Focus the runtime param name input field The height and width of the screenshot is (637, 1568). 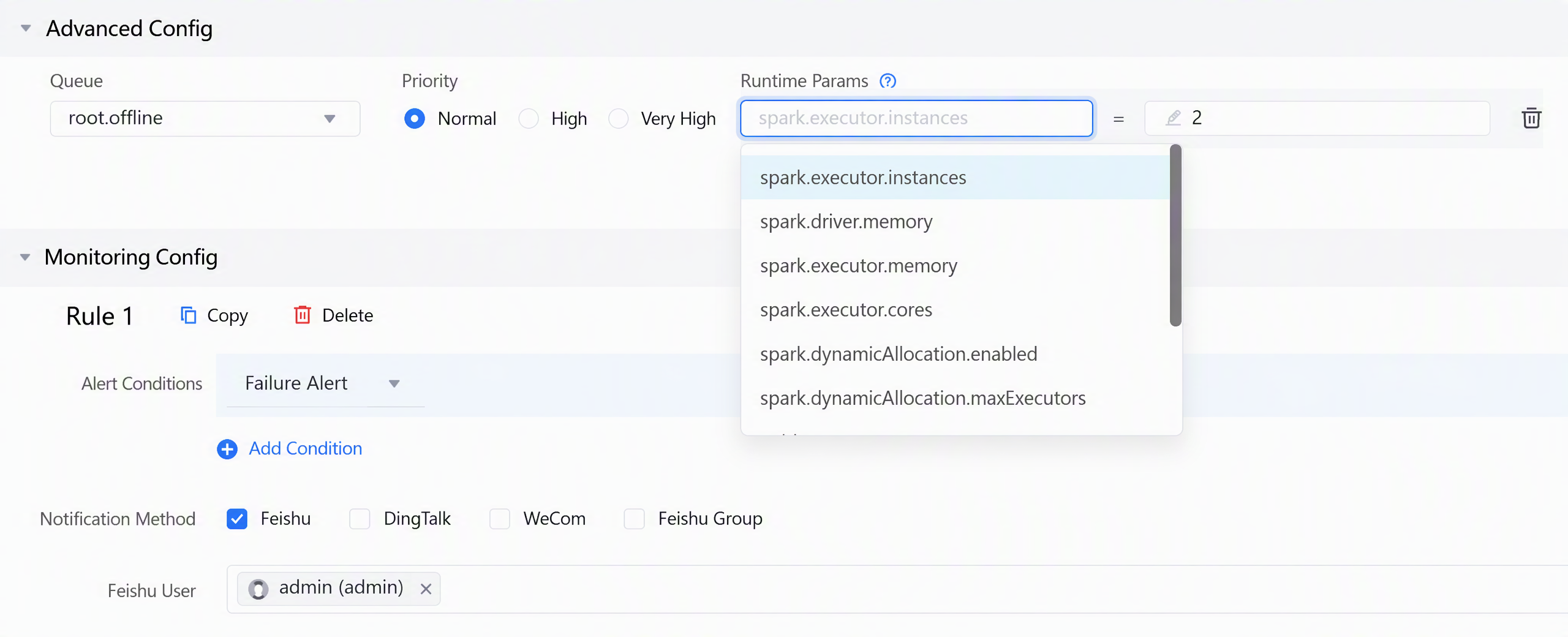click(x=916, y=118)
